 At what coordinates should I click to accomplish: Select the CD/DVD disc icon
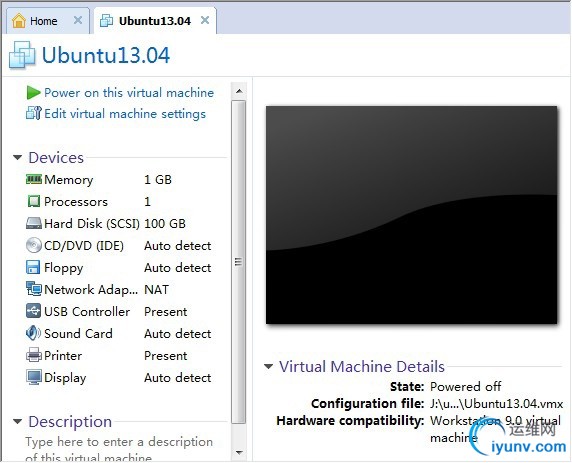tap(34, 245)
